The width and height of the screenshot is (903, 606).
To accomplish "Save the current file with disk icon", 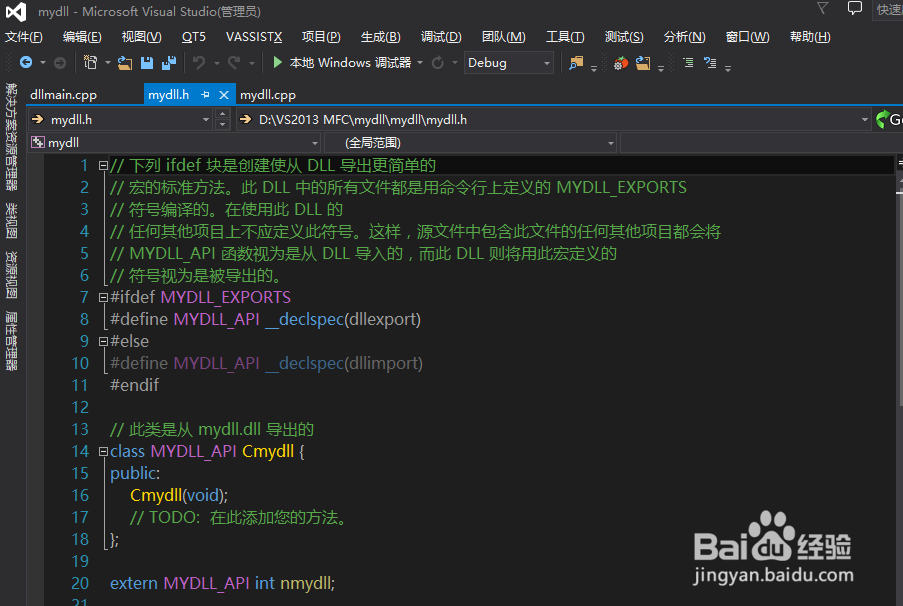I will pos(147,63).
